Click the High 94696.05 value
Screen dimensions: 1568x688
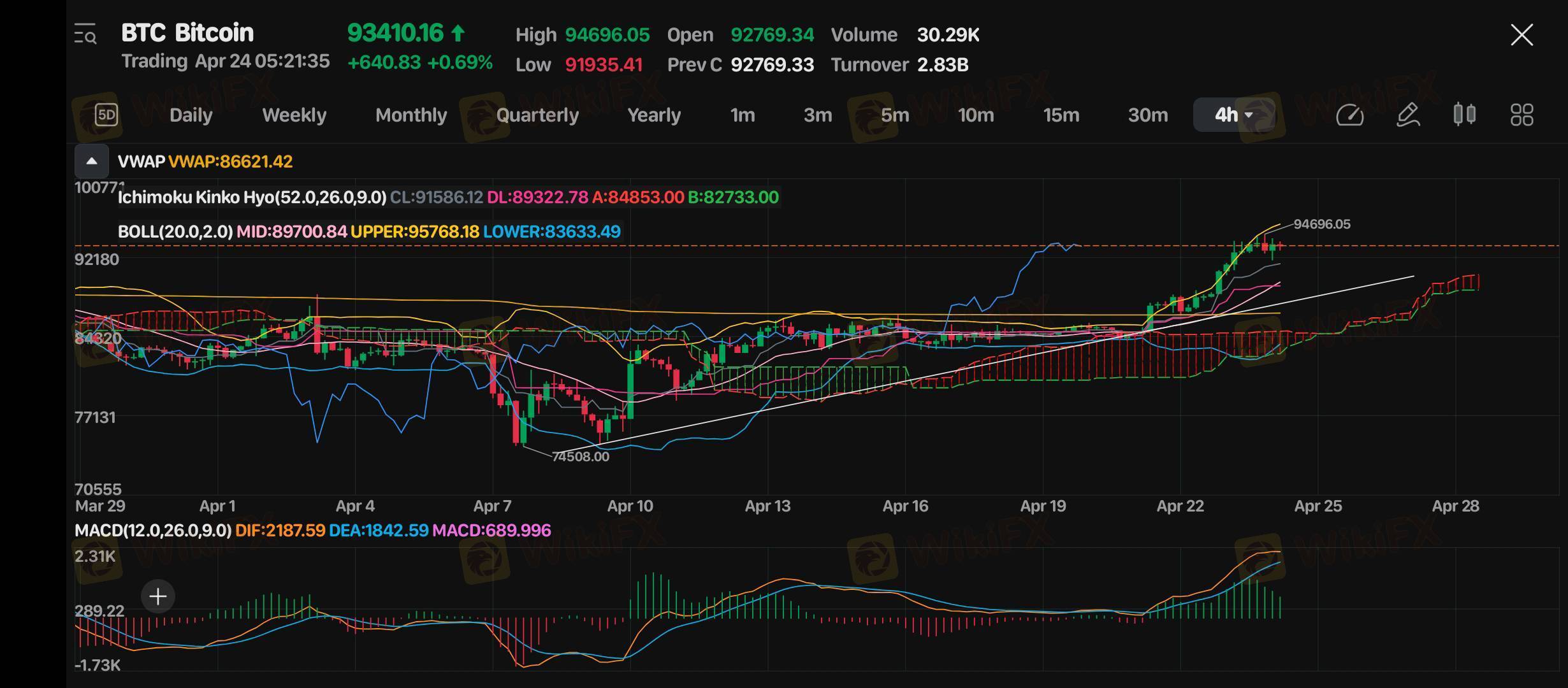pos(607,35)
